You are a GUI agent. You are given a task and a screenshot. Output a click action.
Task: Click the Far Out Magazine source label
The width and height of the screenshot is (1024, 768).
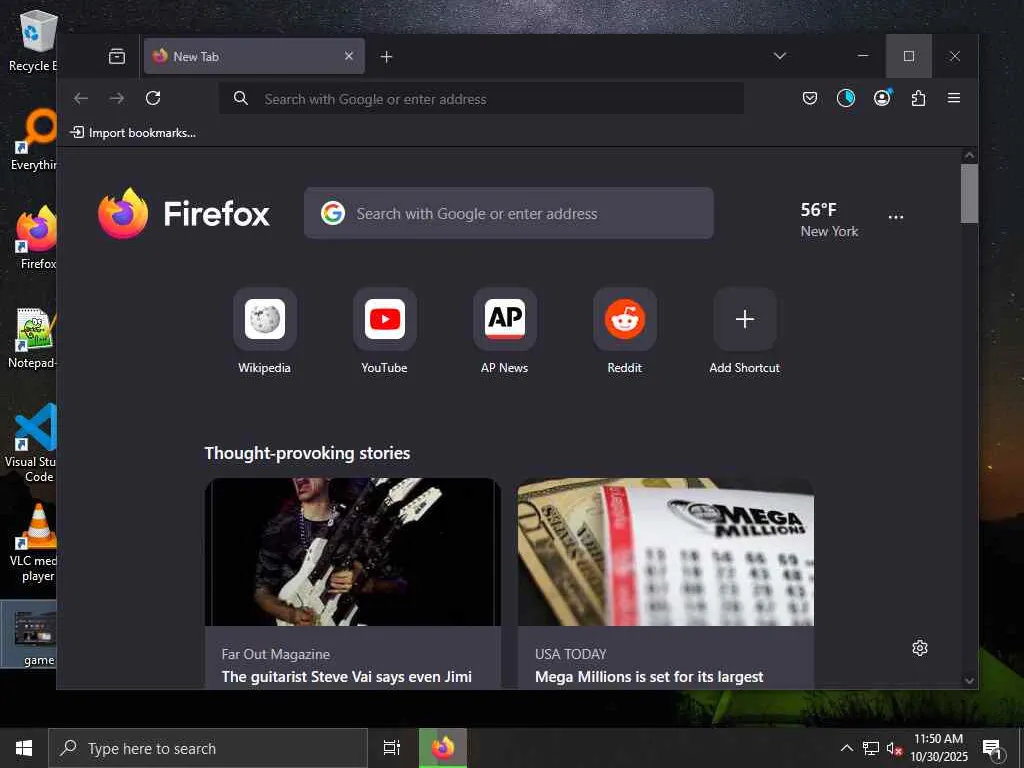coord(276,654)
